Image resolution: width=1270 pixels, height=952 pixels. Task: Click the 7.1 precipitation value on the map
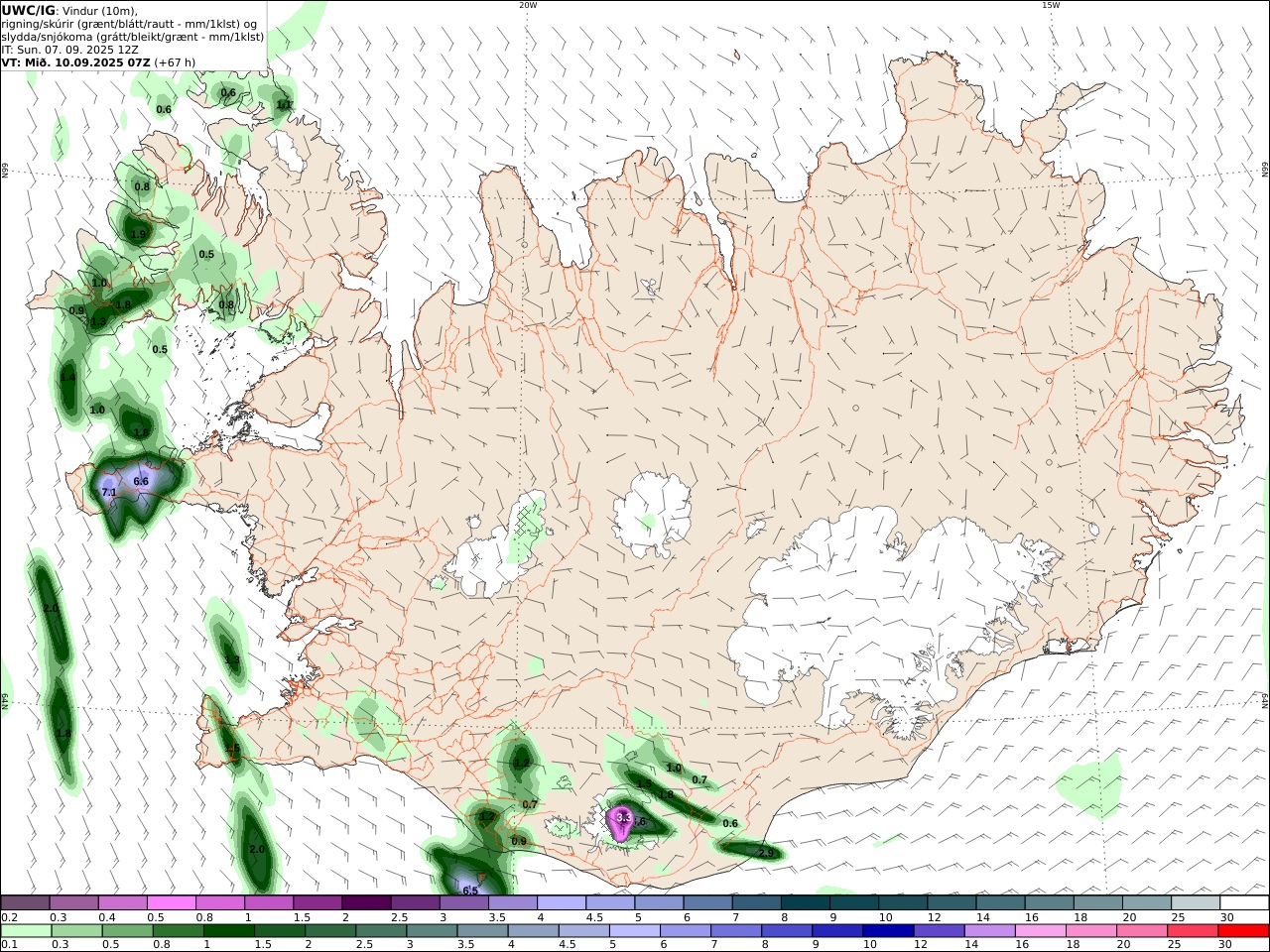[109, 492]
